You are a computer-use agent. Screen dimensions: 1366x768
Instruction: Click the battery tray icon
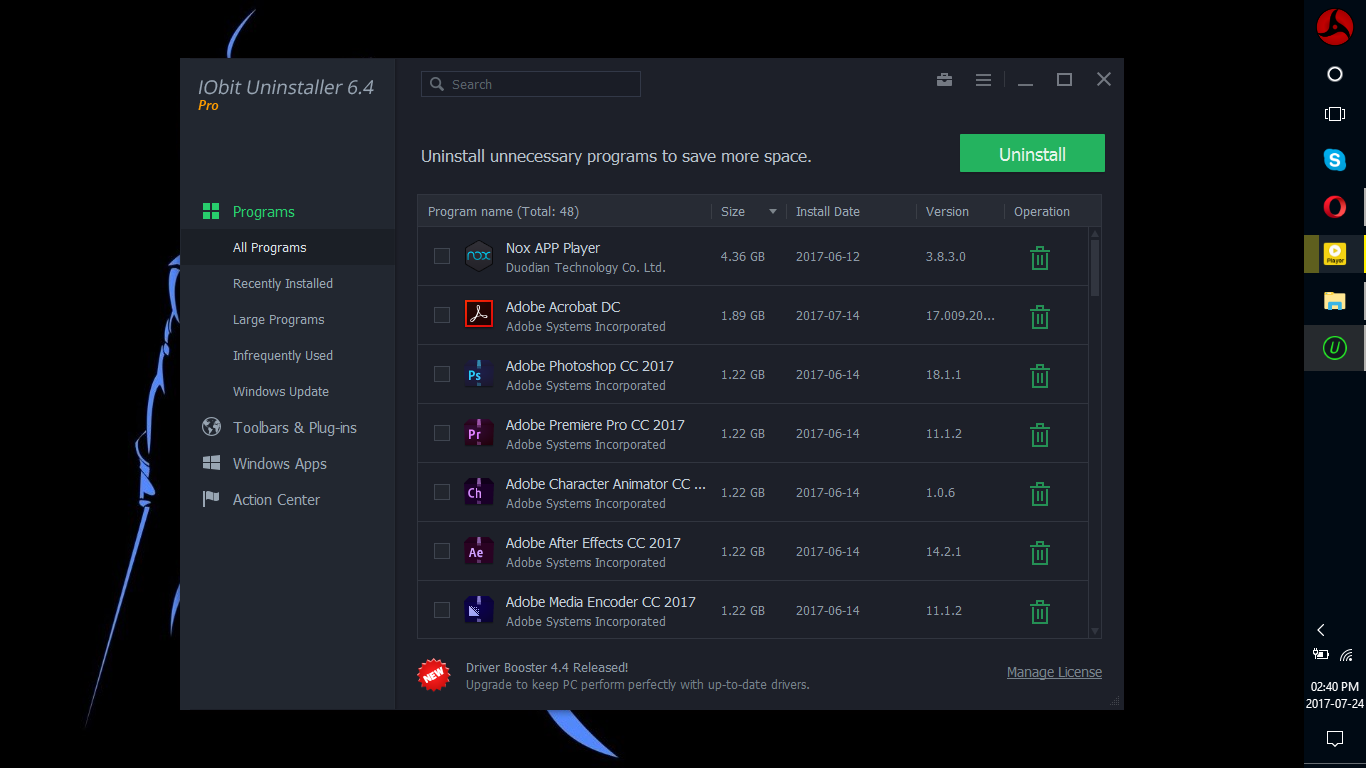(x=1321, y=655)
